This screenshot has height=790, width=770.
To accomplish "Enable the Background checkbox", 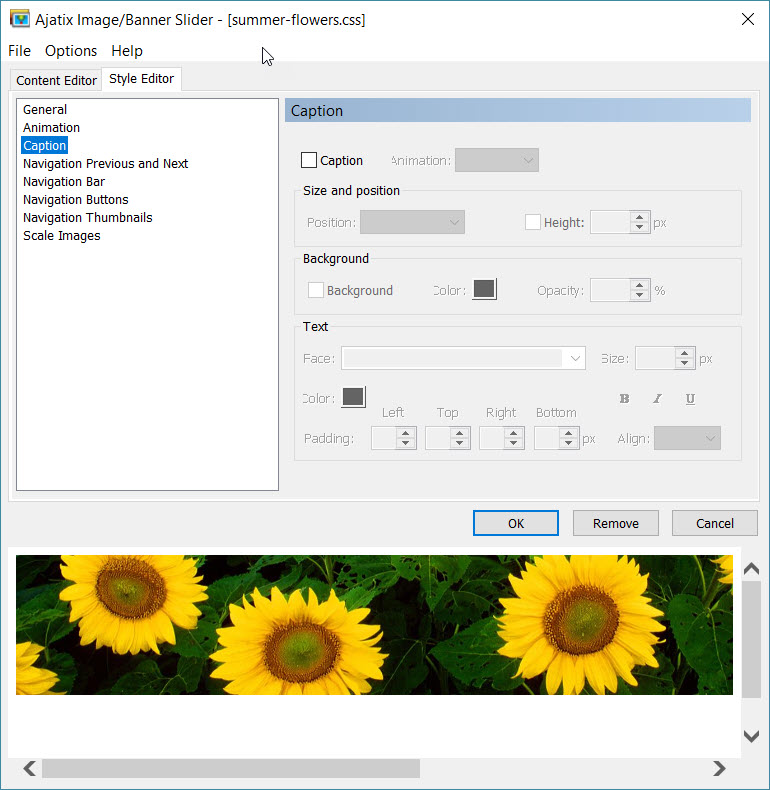I will tap(315, 290).
